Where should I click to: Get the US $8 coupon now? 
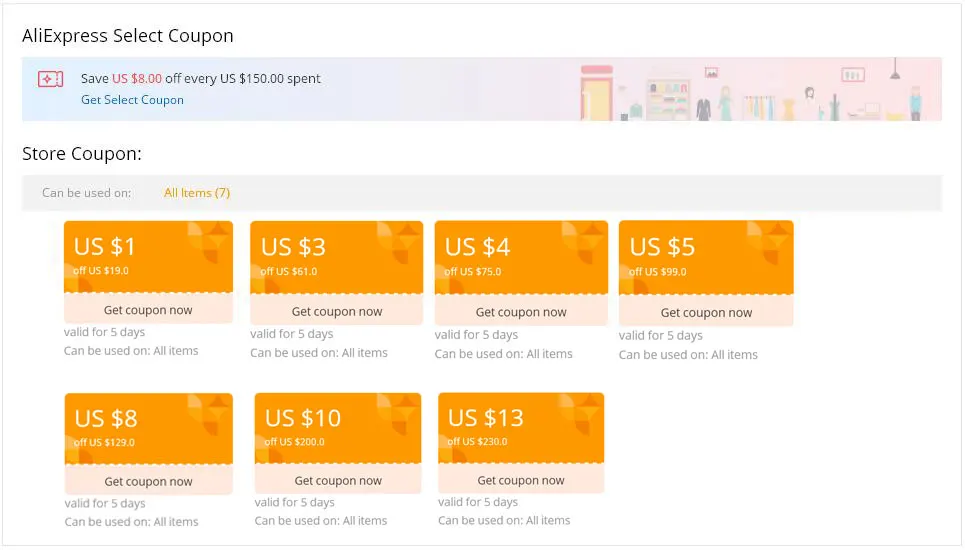tap(148, 481)
